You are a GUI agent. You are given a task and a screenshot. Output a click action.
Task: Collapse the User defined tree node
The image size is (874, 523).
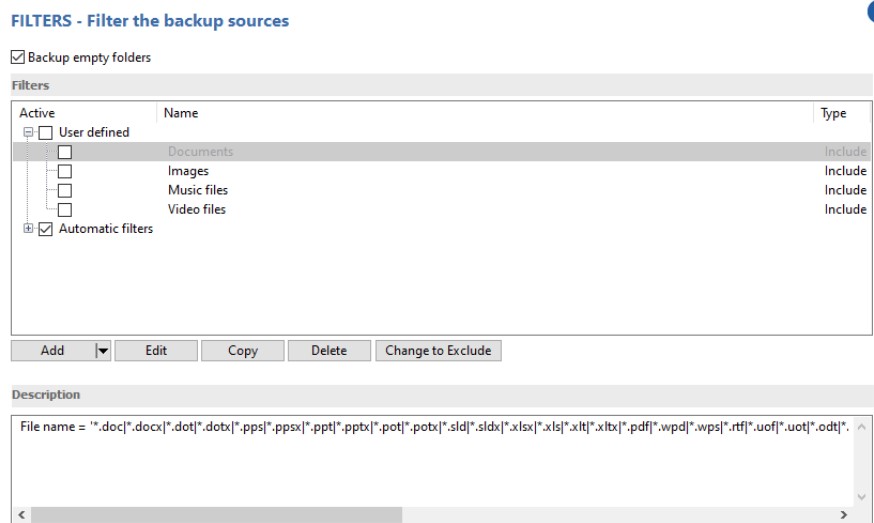coord(28,133)
